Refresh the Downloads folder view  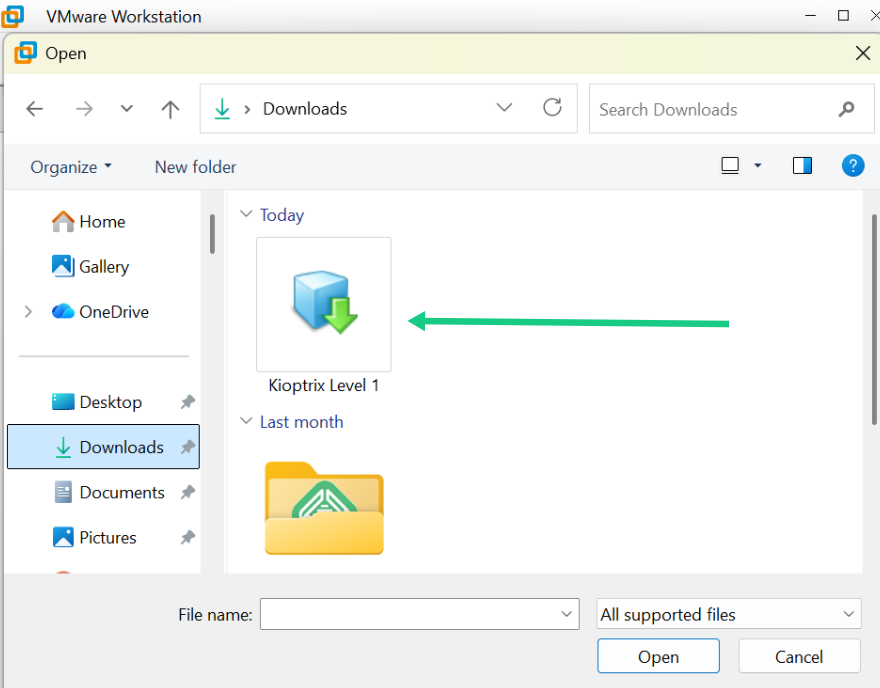(x=552, y=107)
